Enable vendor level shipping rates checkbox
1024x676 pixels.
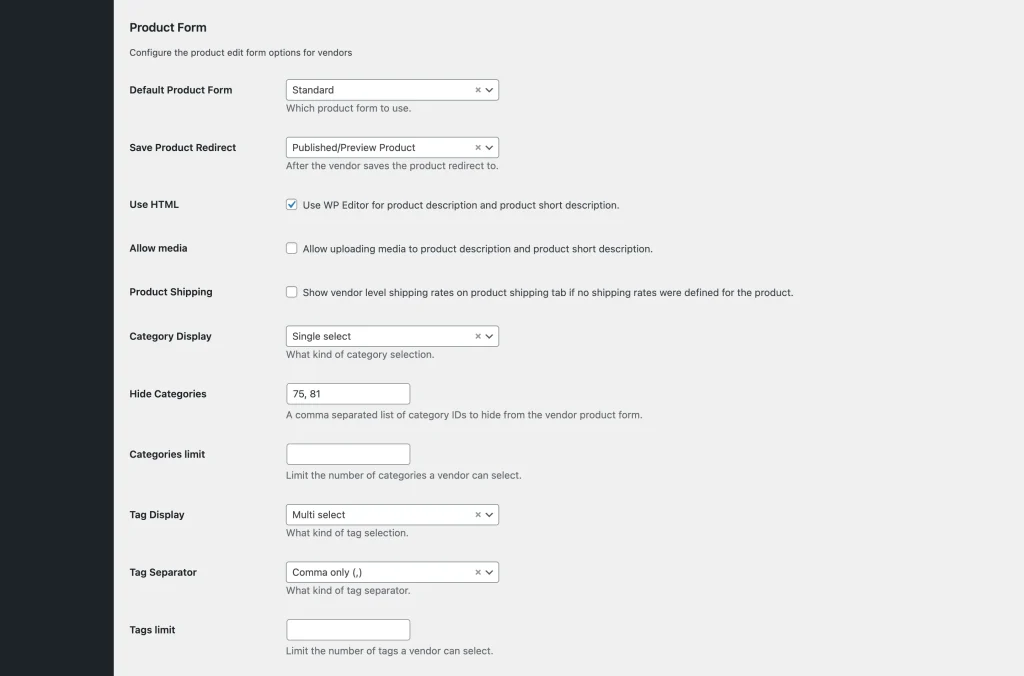coord(292,292)
